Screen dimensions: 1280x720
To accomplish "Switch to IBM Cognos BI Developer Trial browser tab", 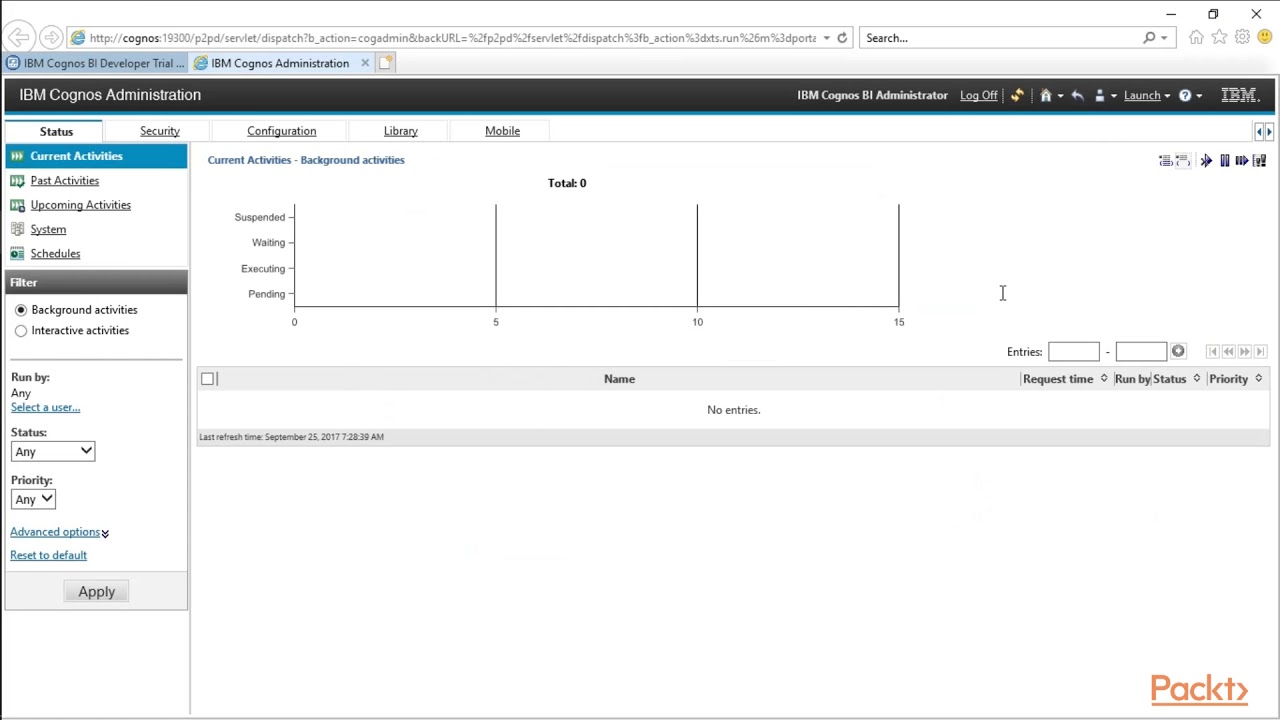I will click(x=96, y=63).
